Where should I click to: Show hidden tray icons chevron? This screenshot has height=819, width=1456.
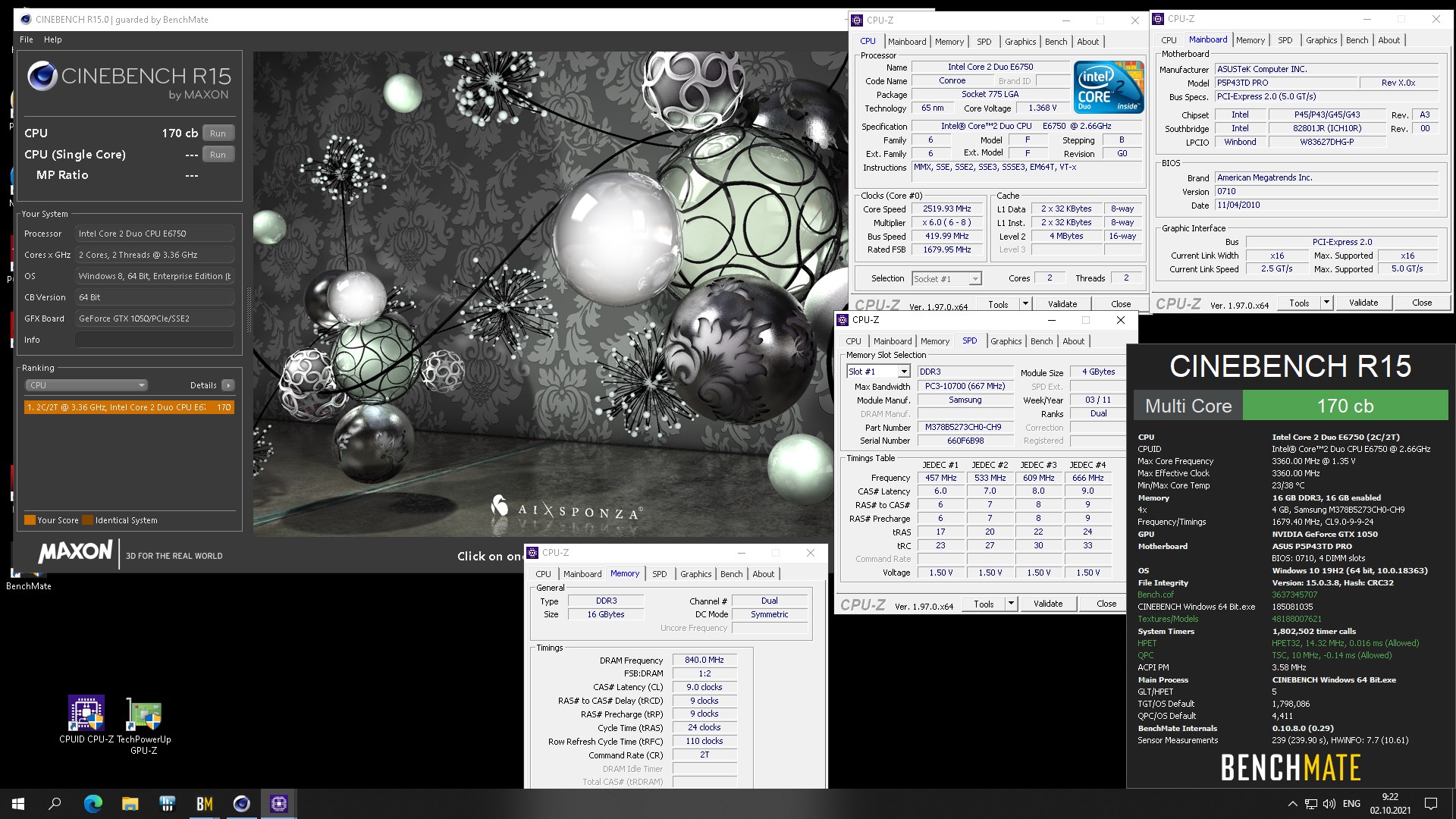(1292, 804)
